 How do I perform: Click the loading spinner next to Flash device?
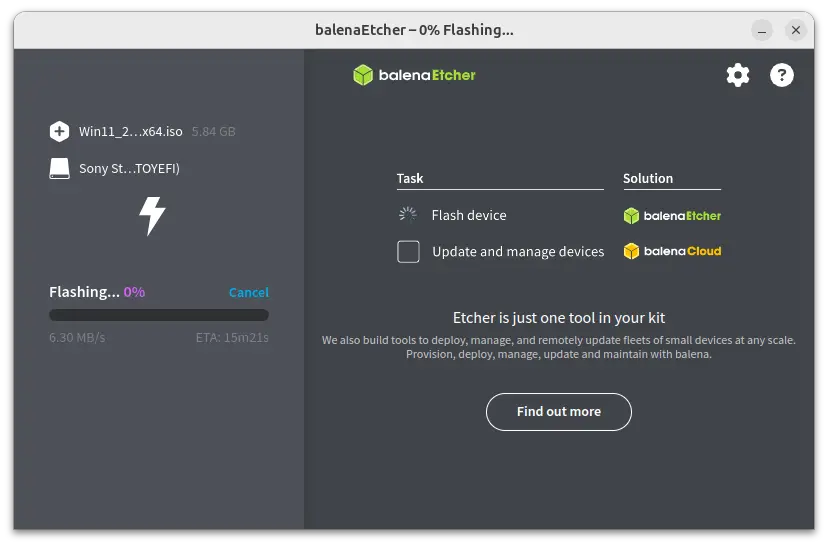pyautogui.click(x=408, y=214)
